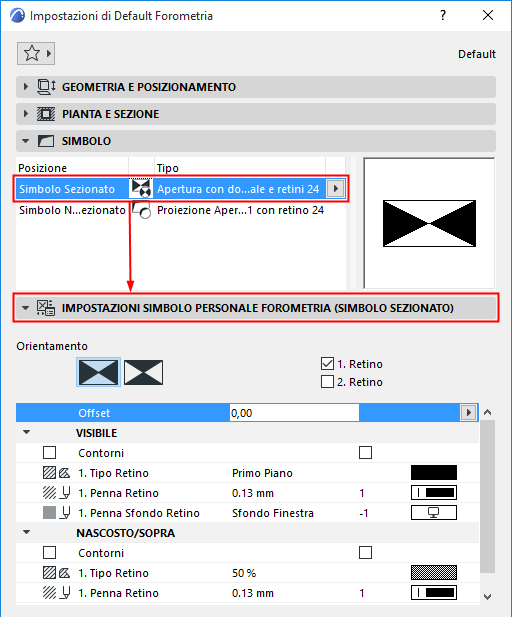The width and height of the screenshot is (512, 617).
Task: Click the Primo Piano fill type value
Action: 262,473
